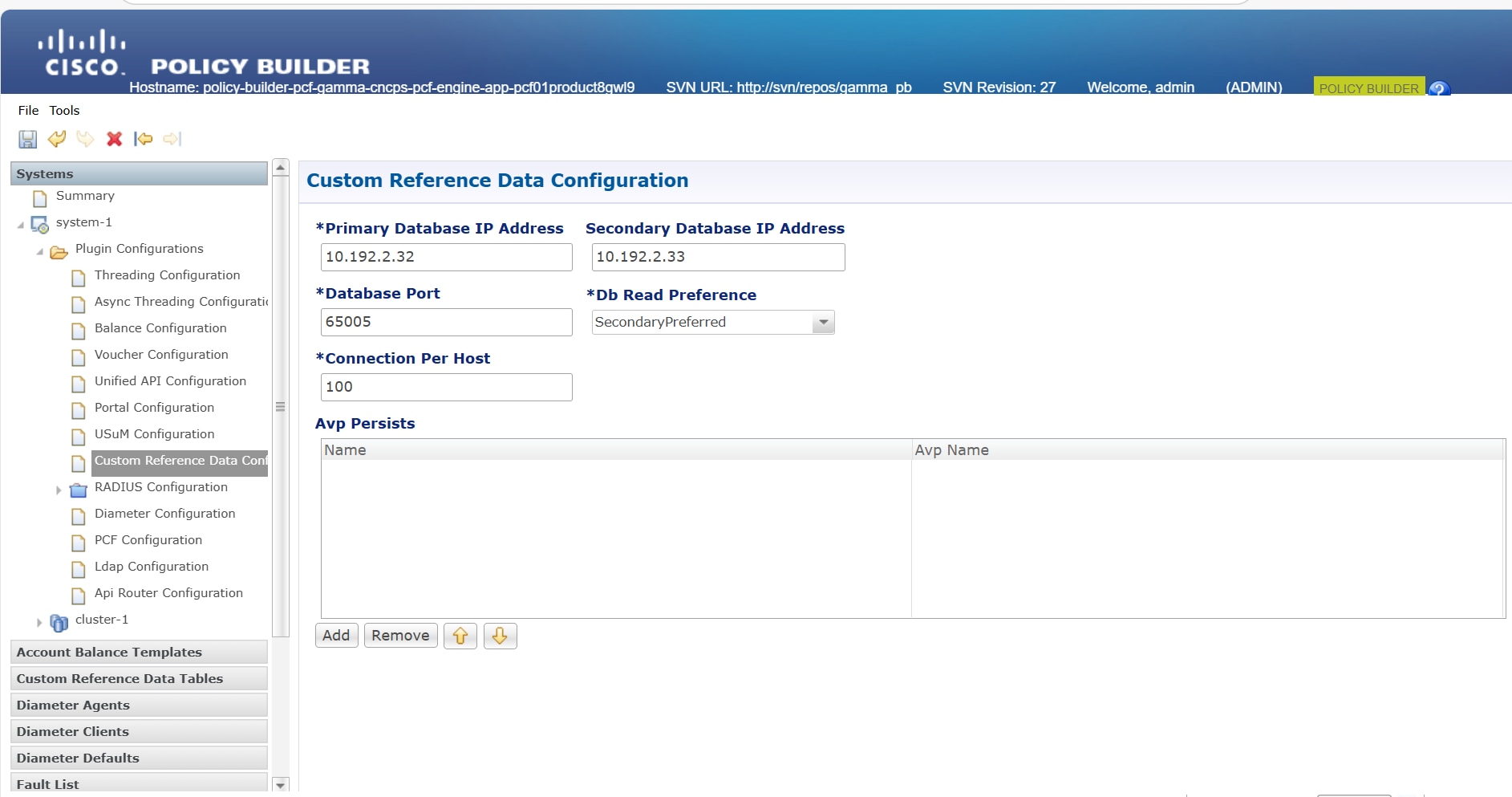
Task: Open the Tools menu
Action: point(64,111)
